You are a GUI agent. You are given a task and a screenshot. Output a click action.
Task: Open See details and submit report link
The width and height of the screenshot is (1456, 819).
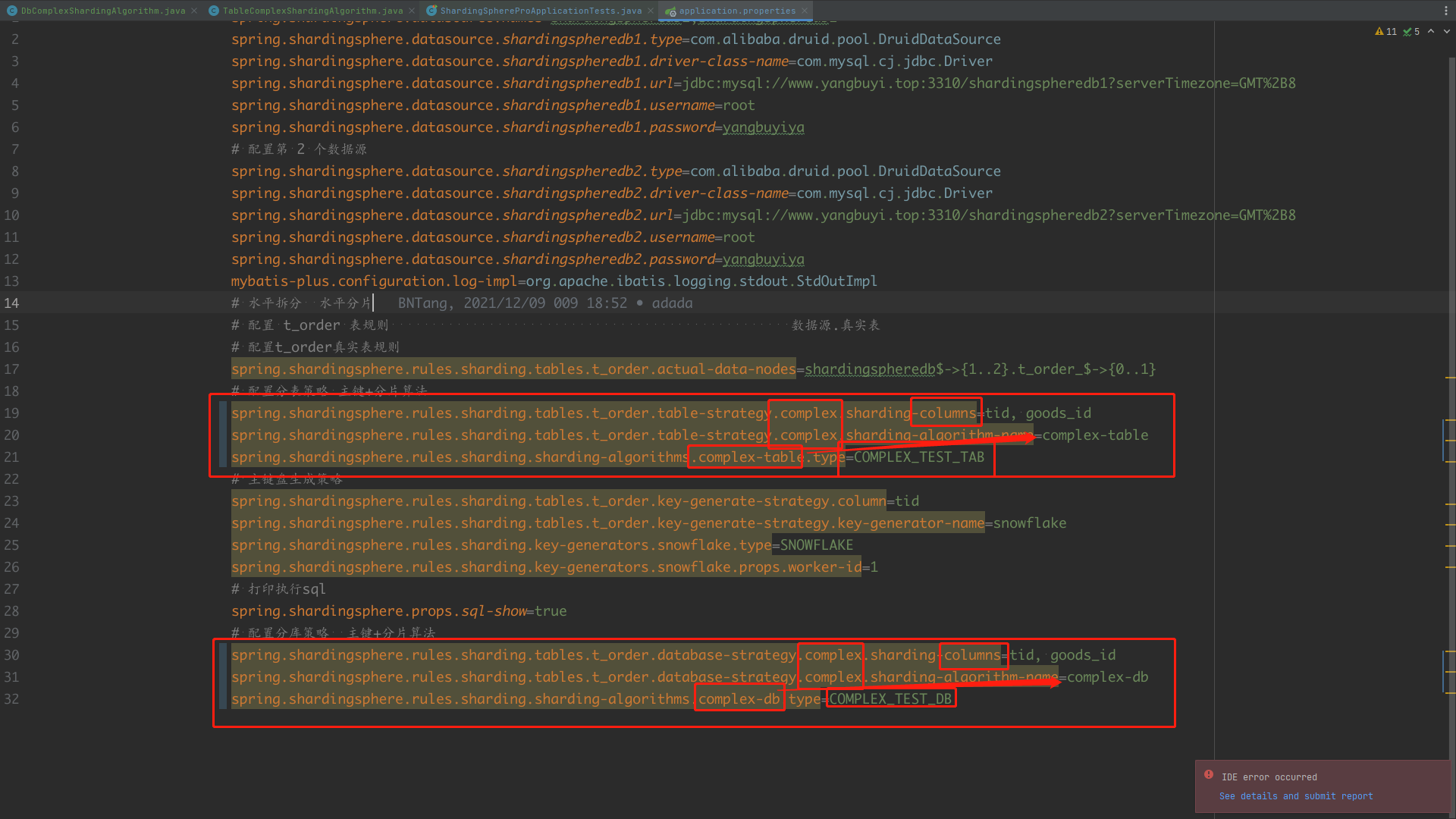click(x=1296, y=796)
